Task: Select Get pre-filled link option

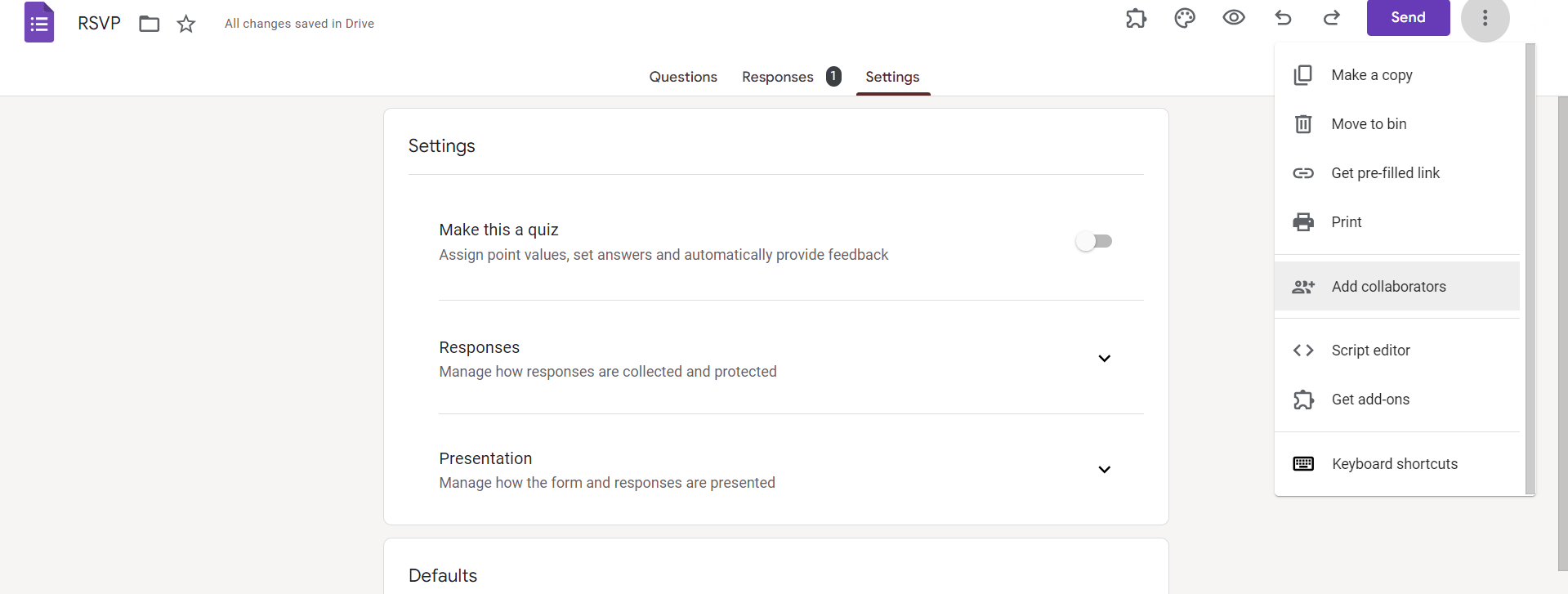Action: click(x=1397, y=173)
